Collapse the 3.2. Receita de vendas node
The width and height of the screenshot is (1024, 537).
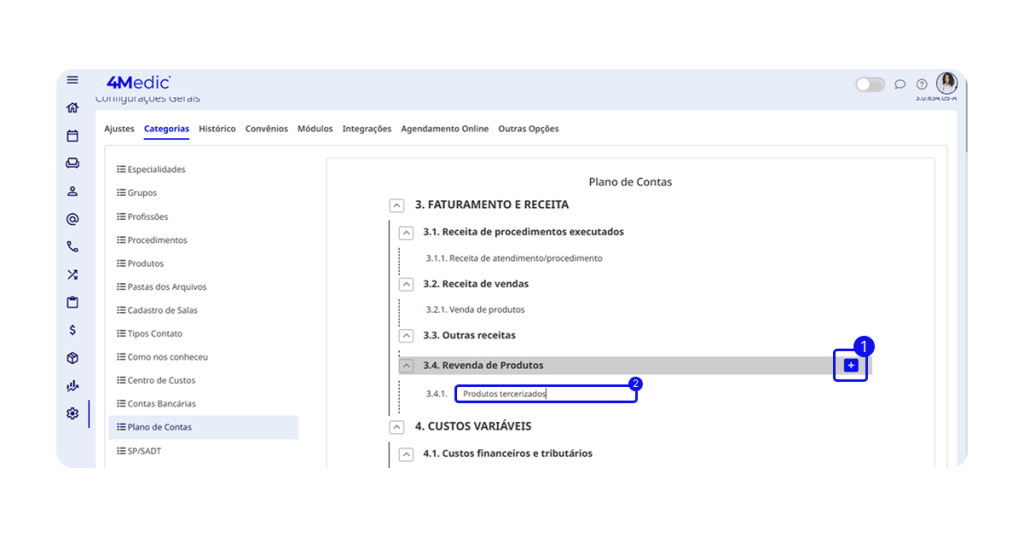coord(406,284)
